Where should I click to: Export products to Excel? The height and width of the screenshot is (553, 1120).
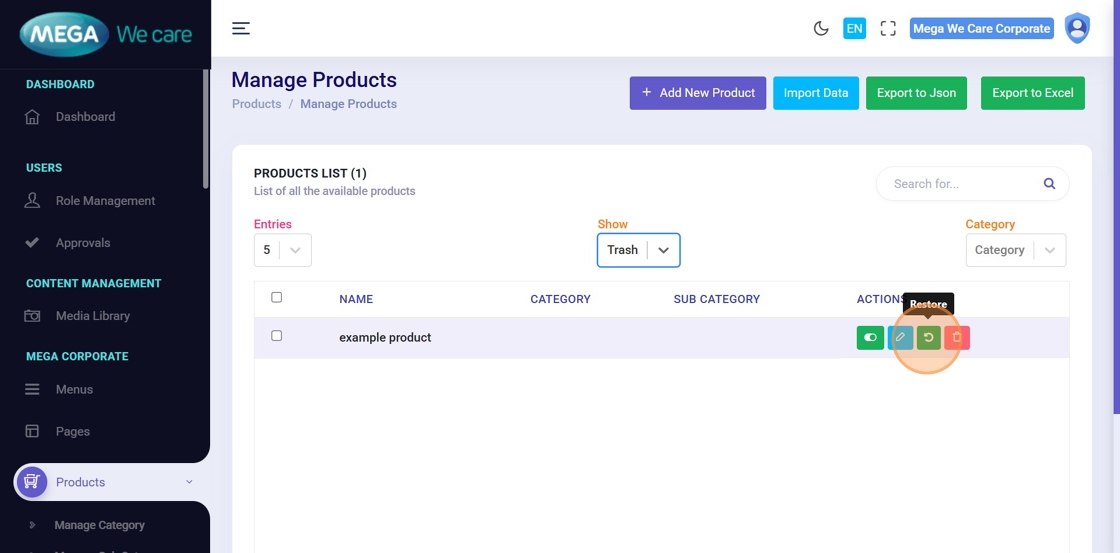pos(1032,93)
